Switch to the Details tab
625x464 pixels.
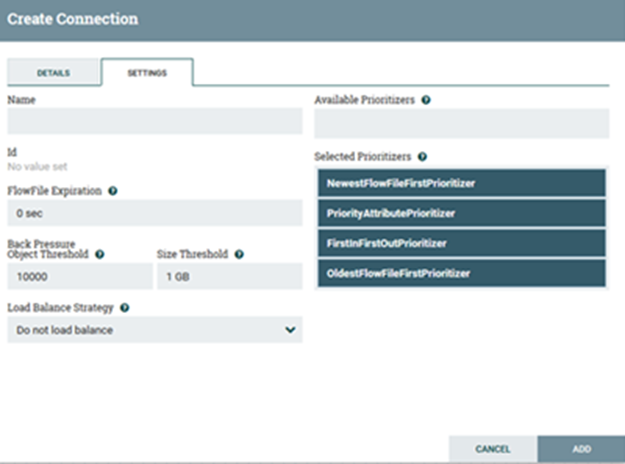pos(53,73)
